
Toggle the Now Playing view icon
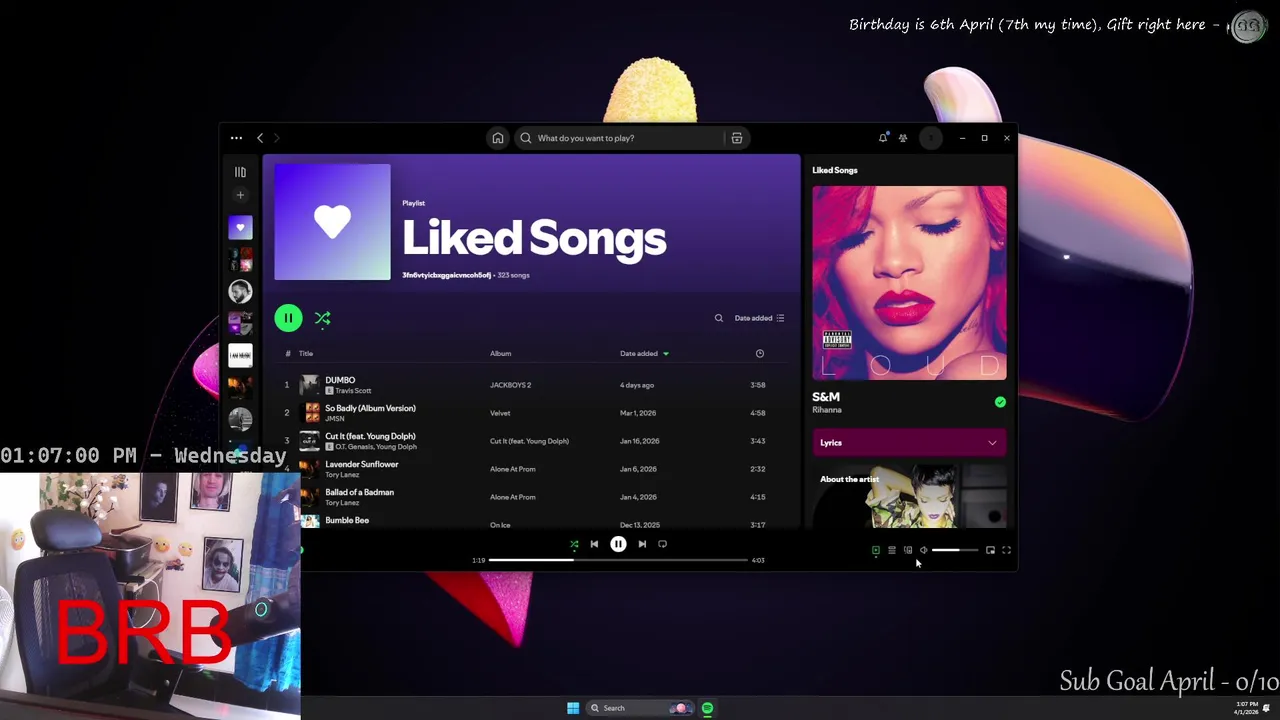875,550
